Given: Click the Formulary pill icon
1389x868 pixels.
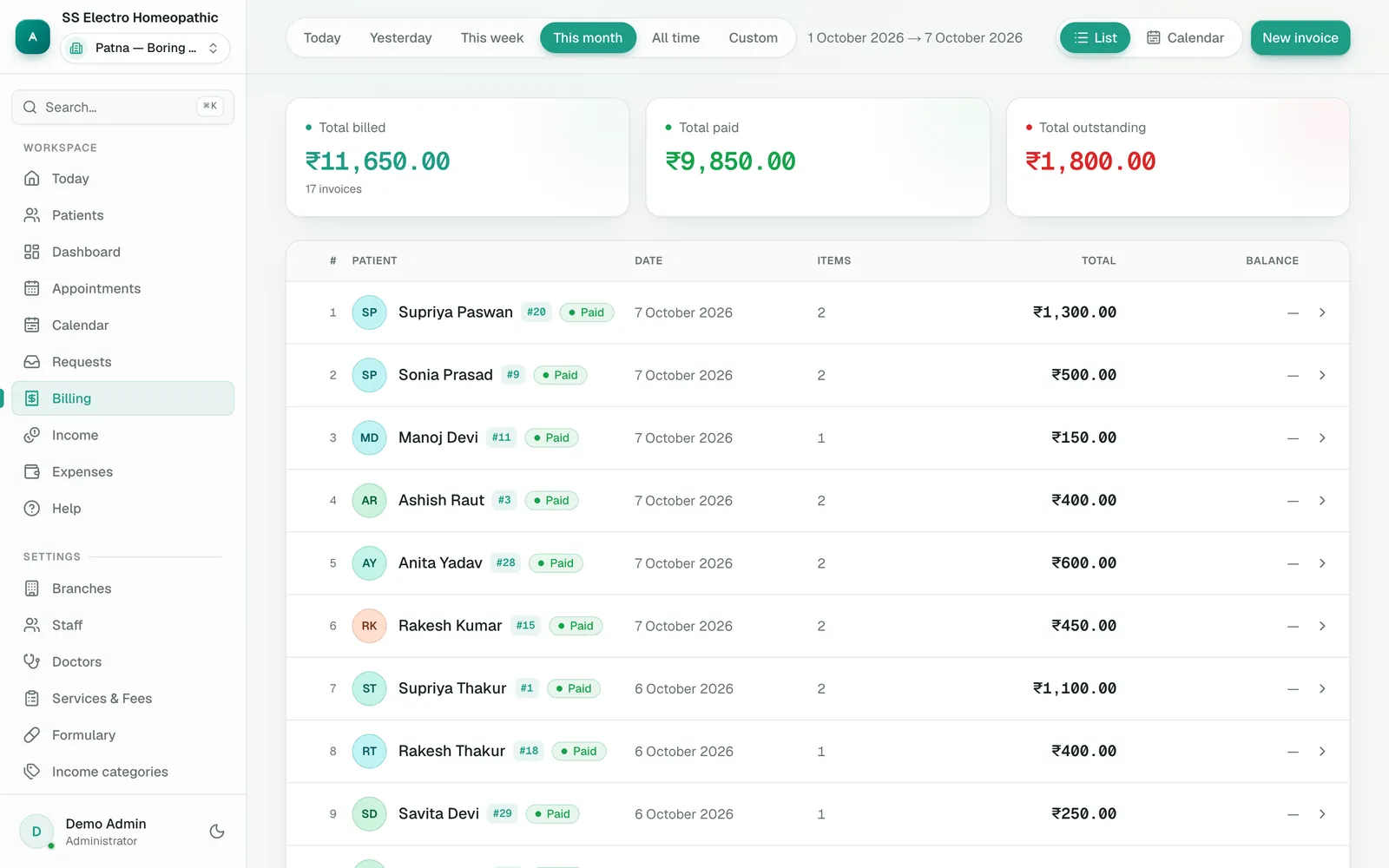Looking at the screenshot, I should (x=32, y=735).
